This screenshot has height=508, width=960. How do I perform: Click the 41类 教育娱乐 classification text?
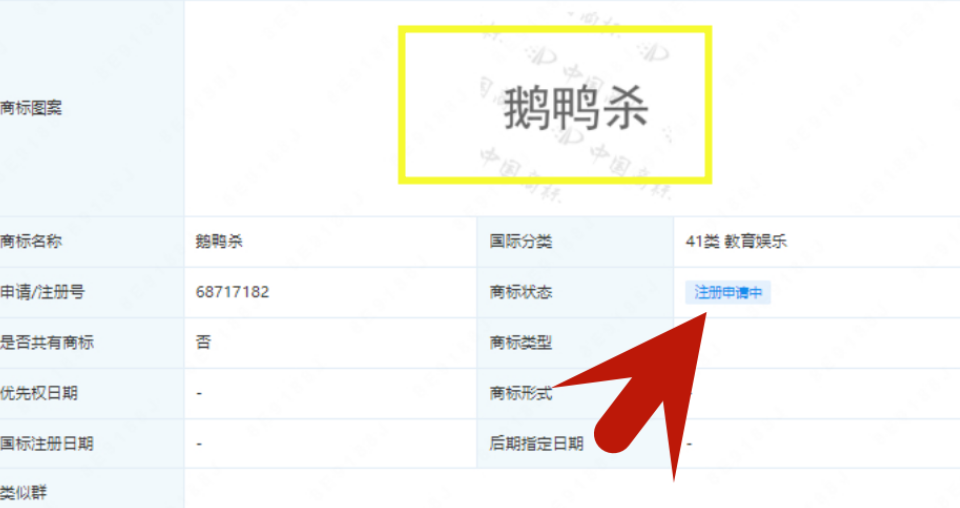[736, 241]
